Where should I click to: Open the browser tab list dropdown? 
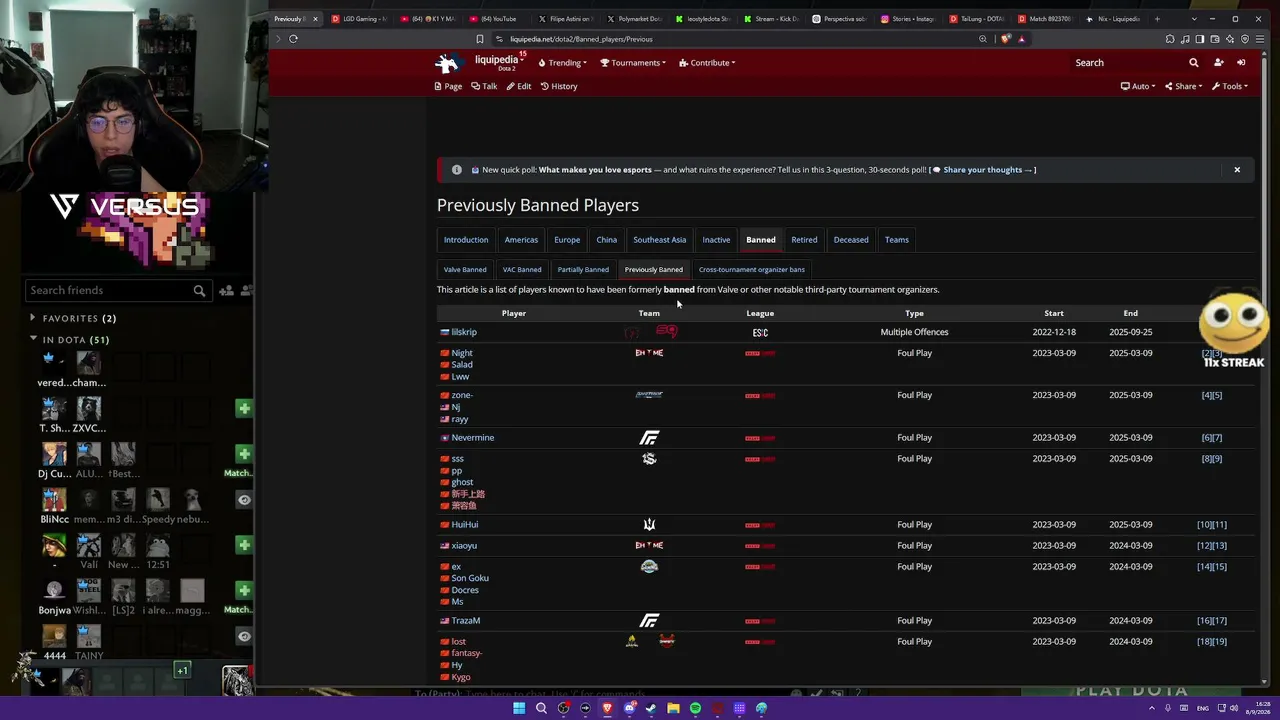(x=1193, y=19)
